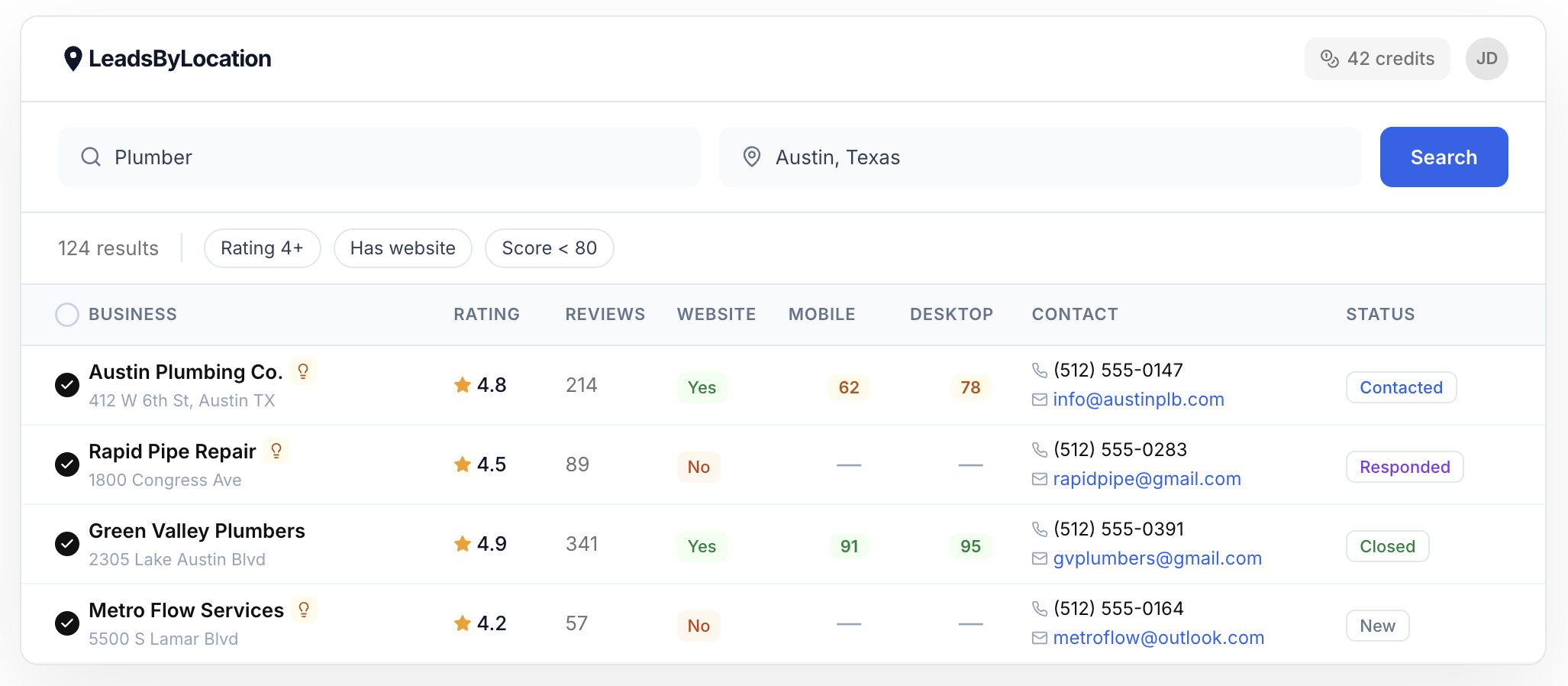Click the Plumber search keyword field

click(379, 157)
